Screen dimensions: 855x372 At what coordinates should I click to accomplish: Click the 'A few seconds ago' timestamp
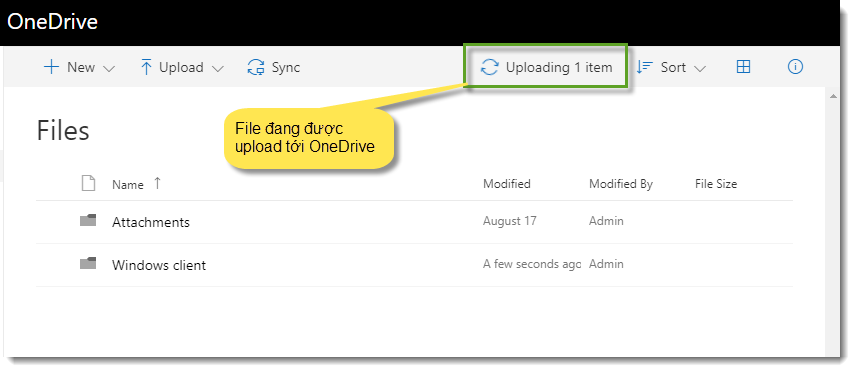pos(532,264)
